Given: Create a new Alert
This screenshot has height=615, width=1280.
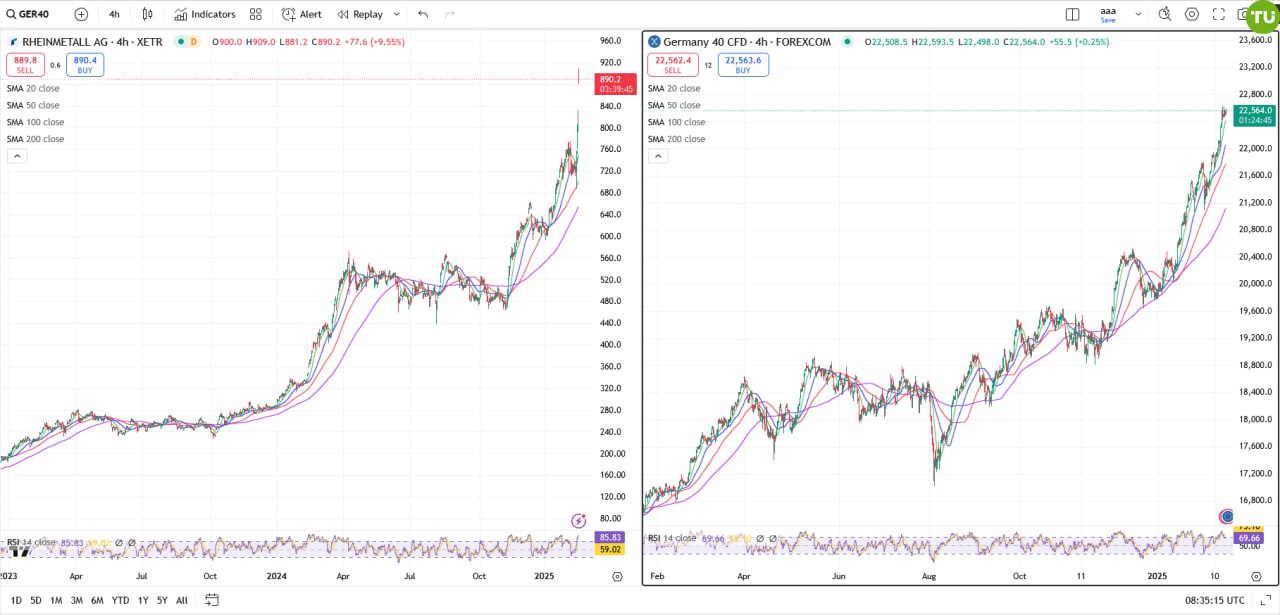Looking at the screenshot, I should [x=302, y=14].
